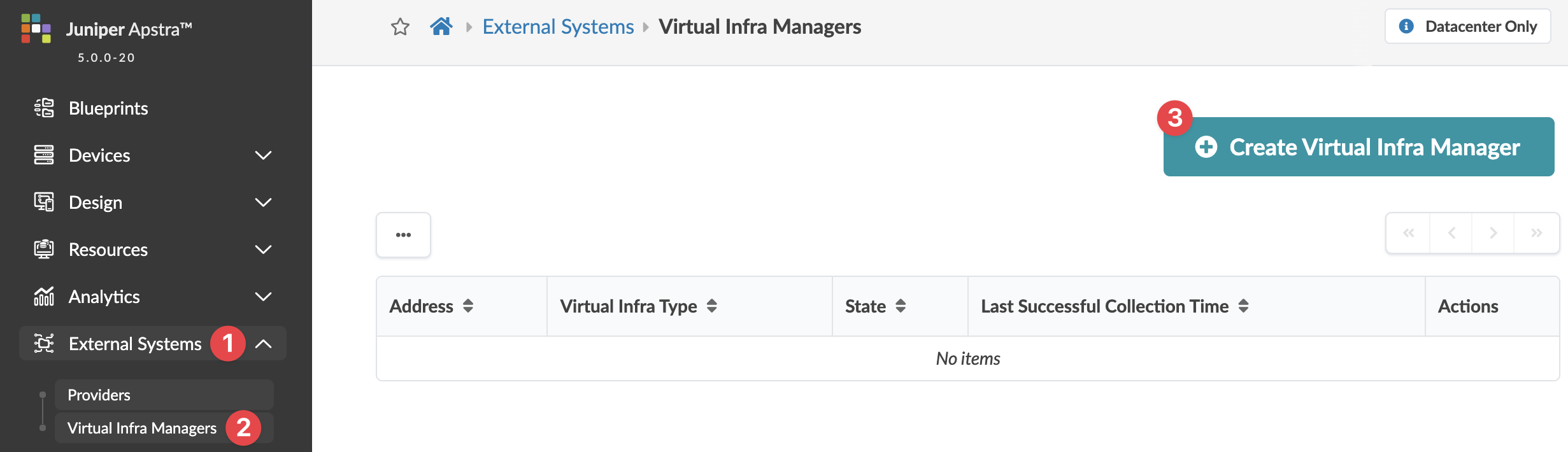Viewport: 1568px width, 452px height.
Task: Sort by Virtual Infra Type column
Action: tap(712, 306)
